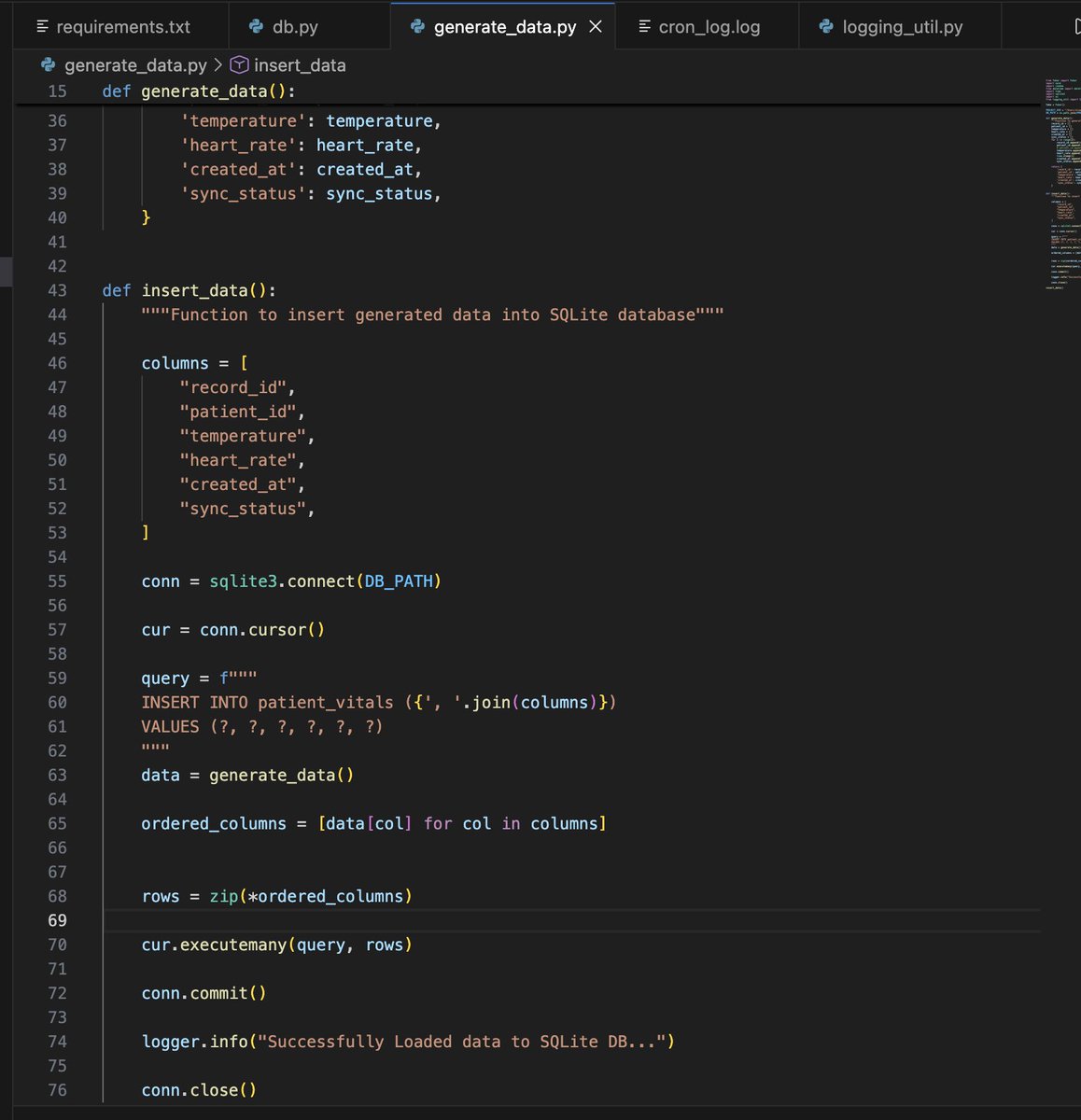Click "record_id" string on line 47

tap(232, 387)
